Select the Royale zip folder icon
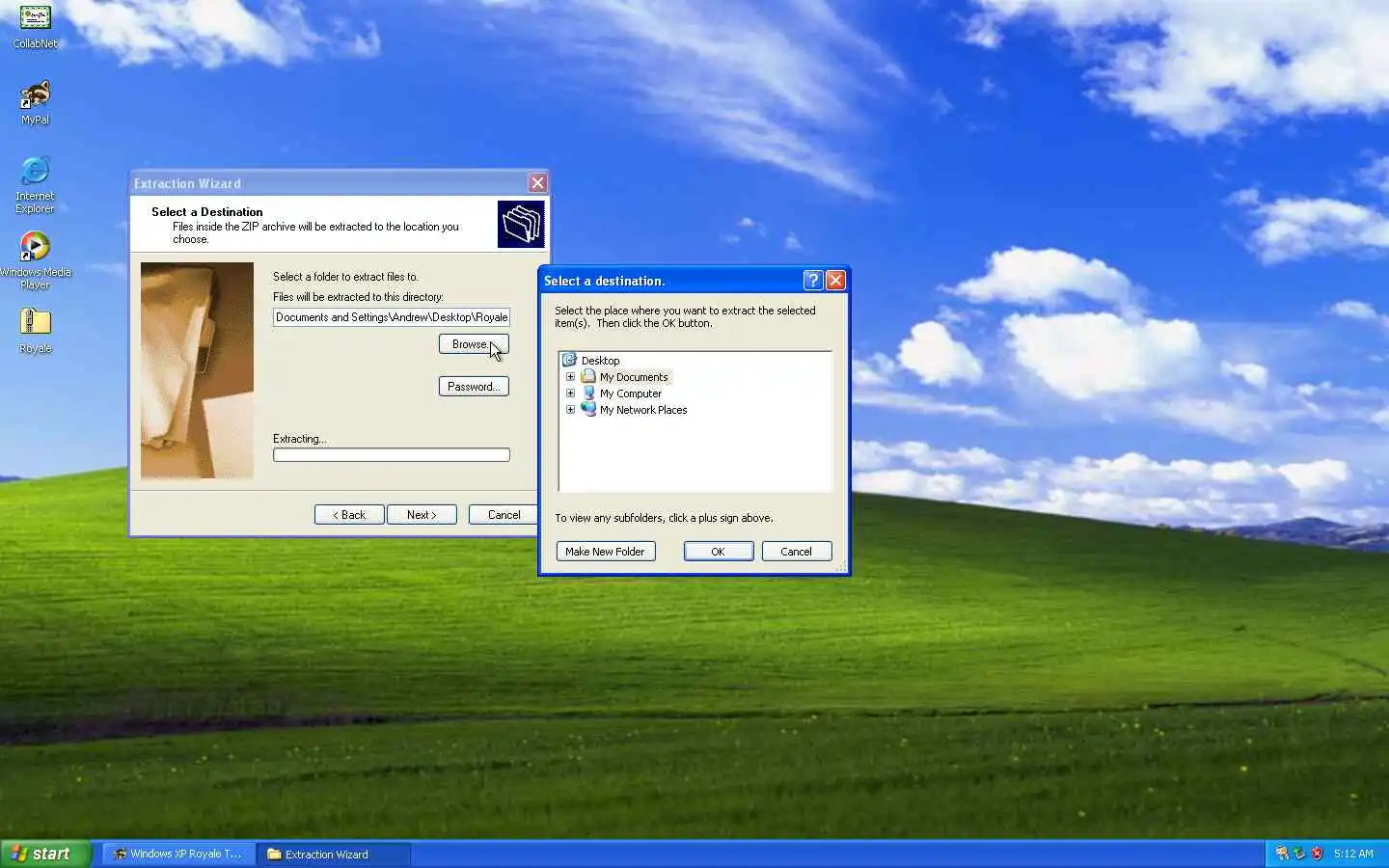Screen dimensions: 1389x868 pos(35,331)
